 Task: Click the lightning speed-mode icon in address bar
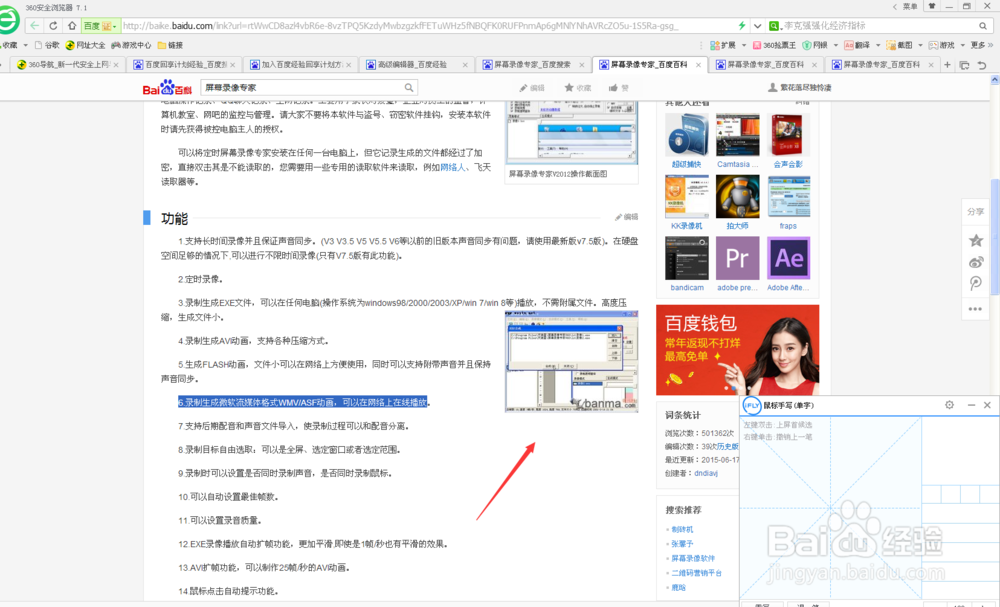point(742,26)
